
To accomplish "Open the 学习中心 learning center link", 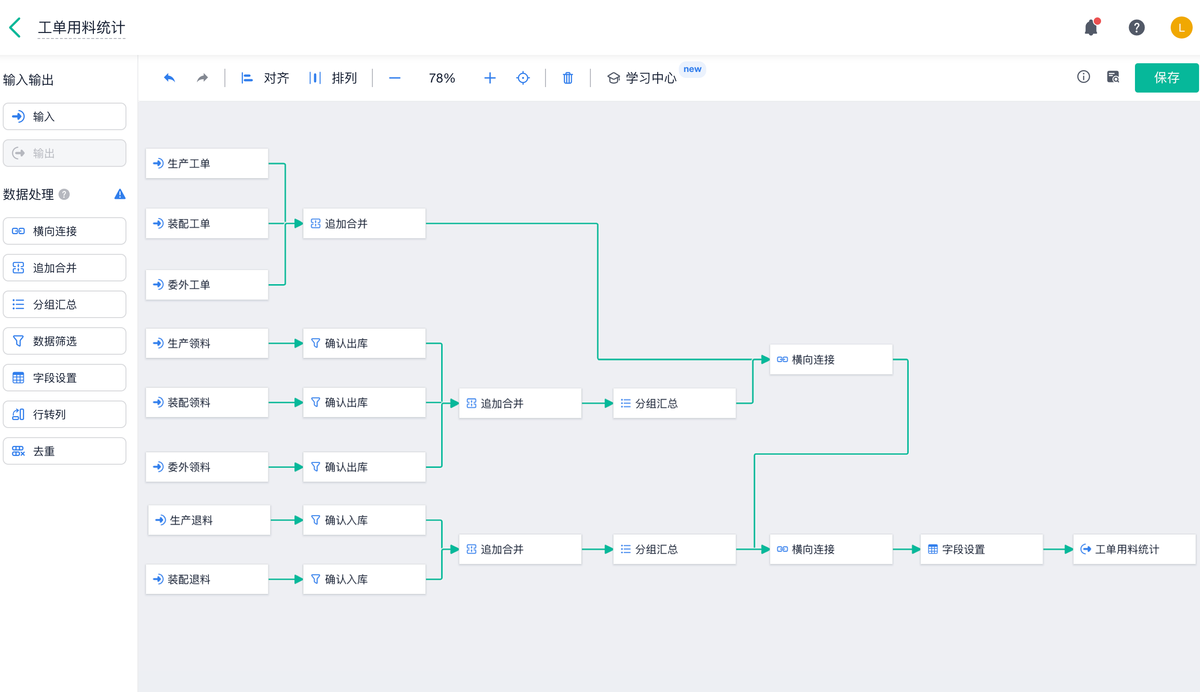I will (642, 78).
